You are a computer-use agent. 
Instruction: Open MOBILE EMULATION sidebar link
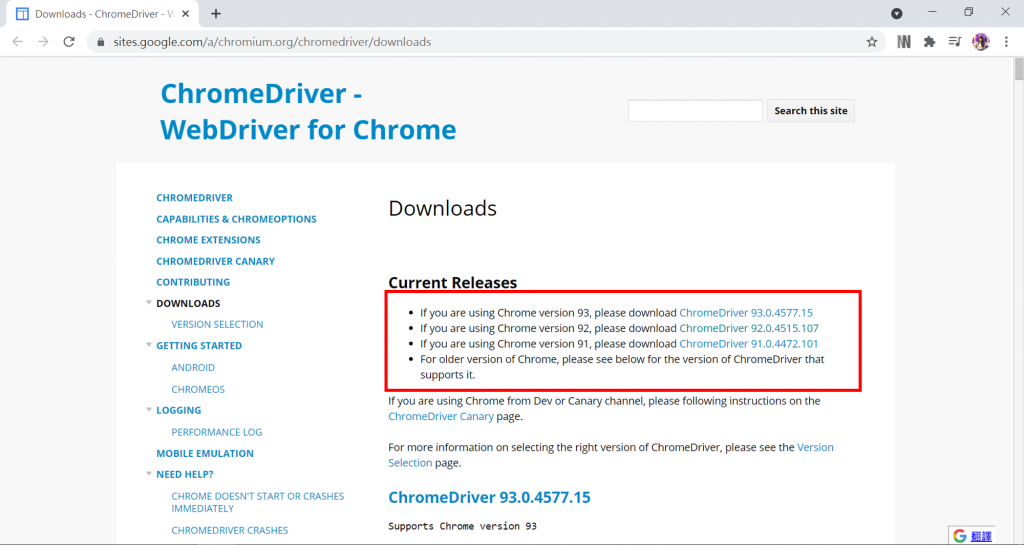[x=204, y=454]
